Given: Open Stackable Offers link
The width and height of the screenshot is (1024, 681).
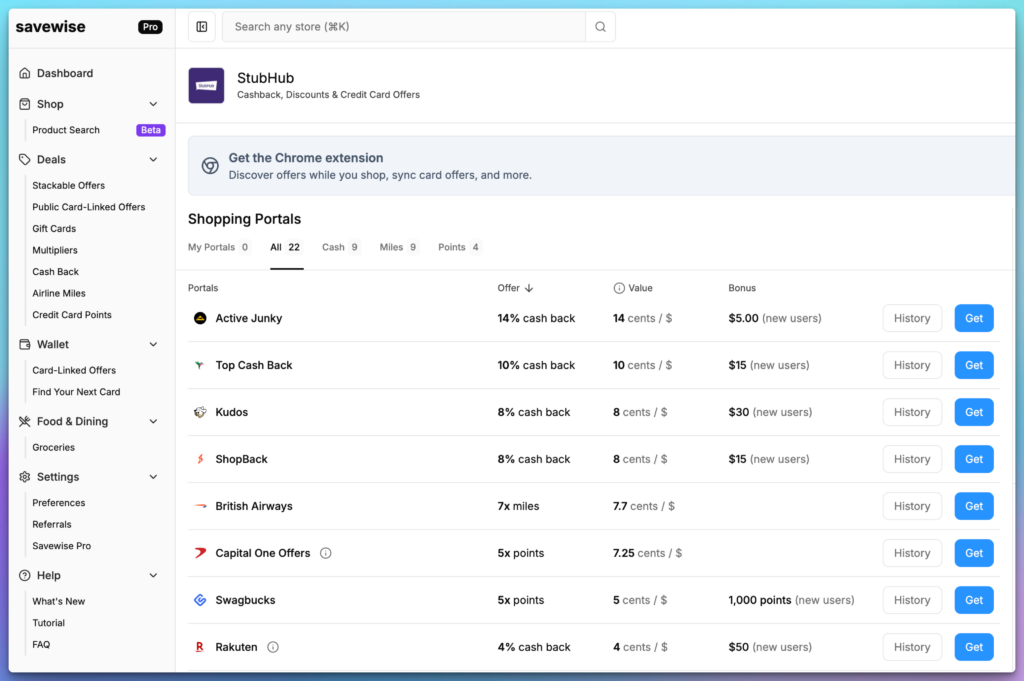Looking at the screenshot, I should (69, 185).
